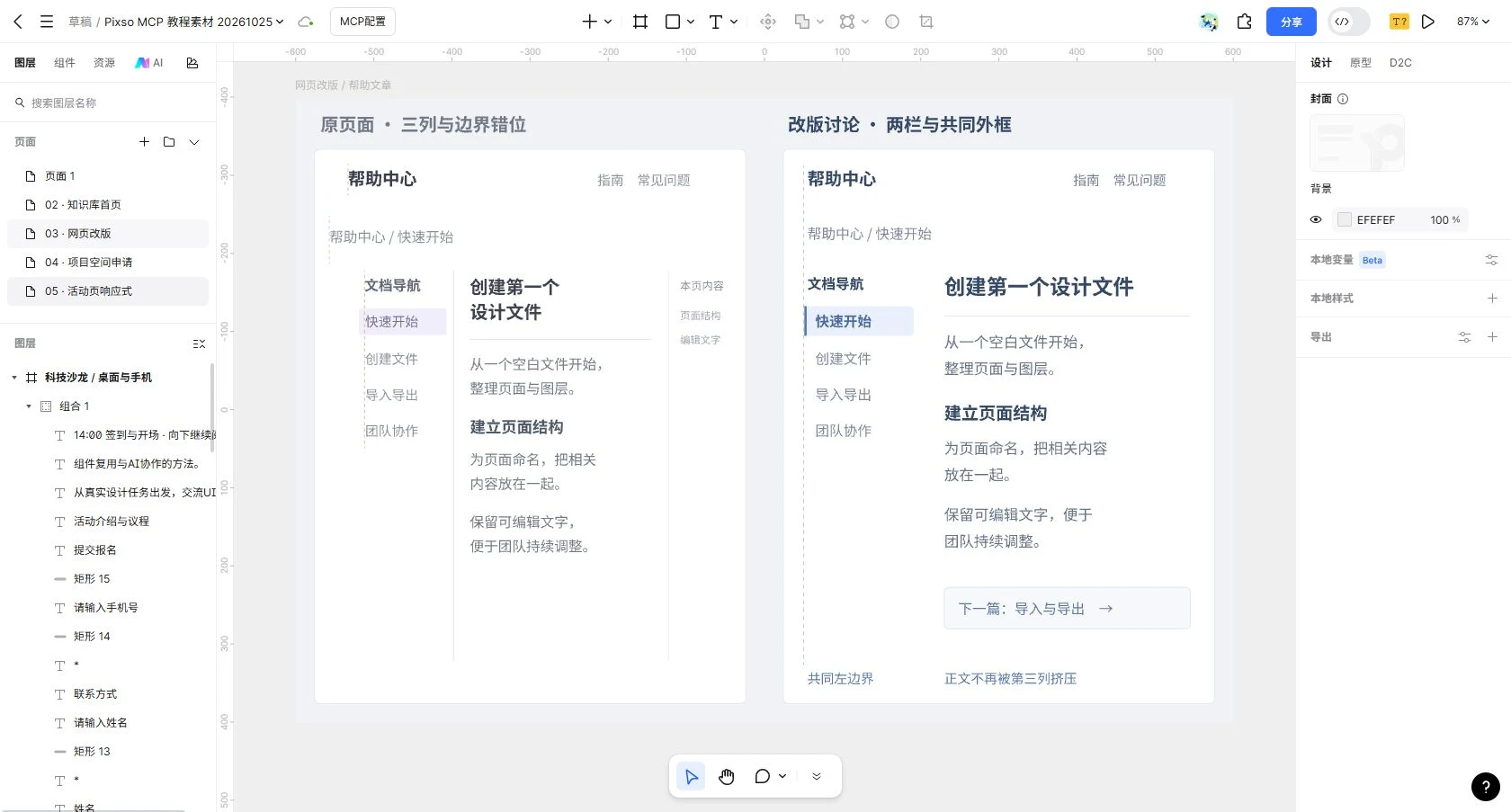Click the cloud sync status icon
The height and width of the screenshot is (812, 1511).
tap(306, 22)
